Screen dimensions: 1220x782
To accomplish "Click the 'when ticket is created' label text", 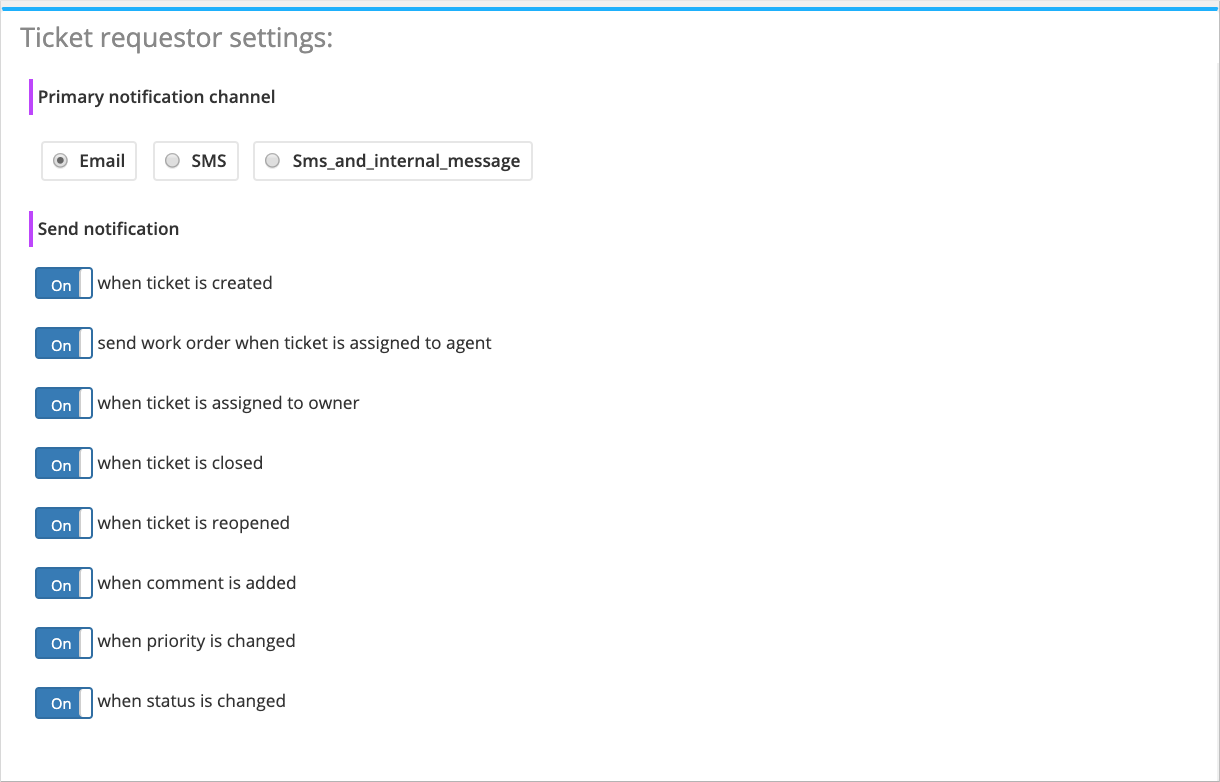I will (185, 283).
